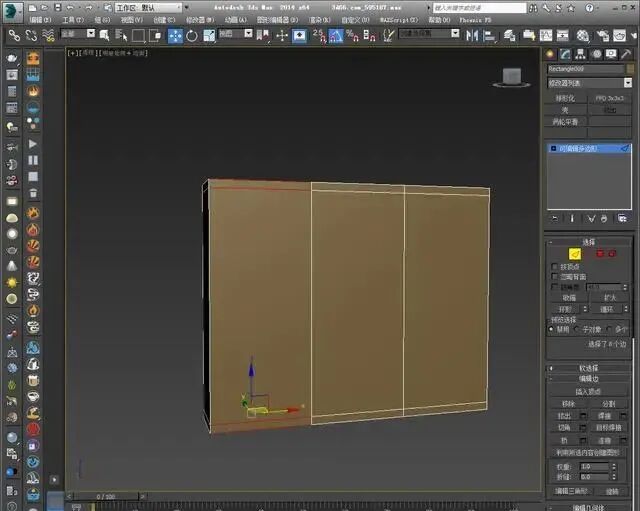Open settings box next to 切角
The width and height of the screenshot is (640, 511).
(x=583, y=427)
